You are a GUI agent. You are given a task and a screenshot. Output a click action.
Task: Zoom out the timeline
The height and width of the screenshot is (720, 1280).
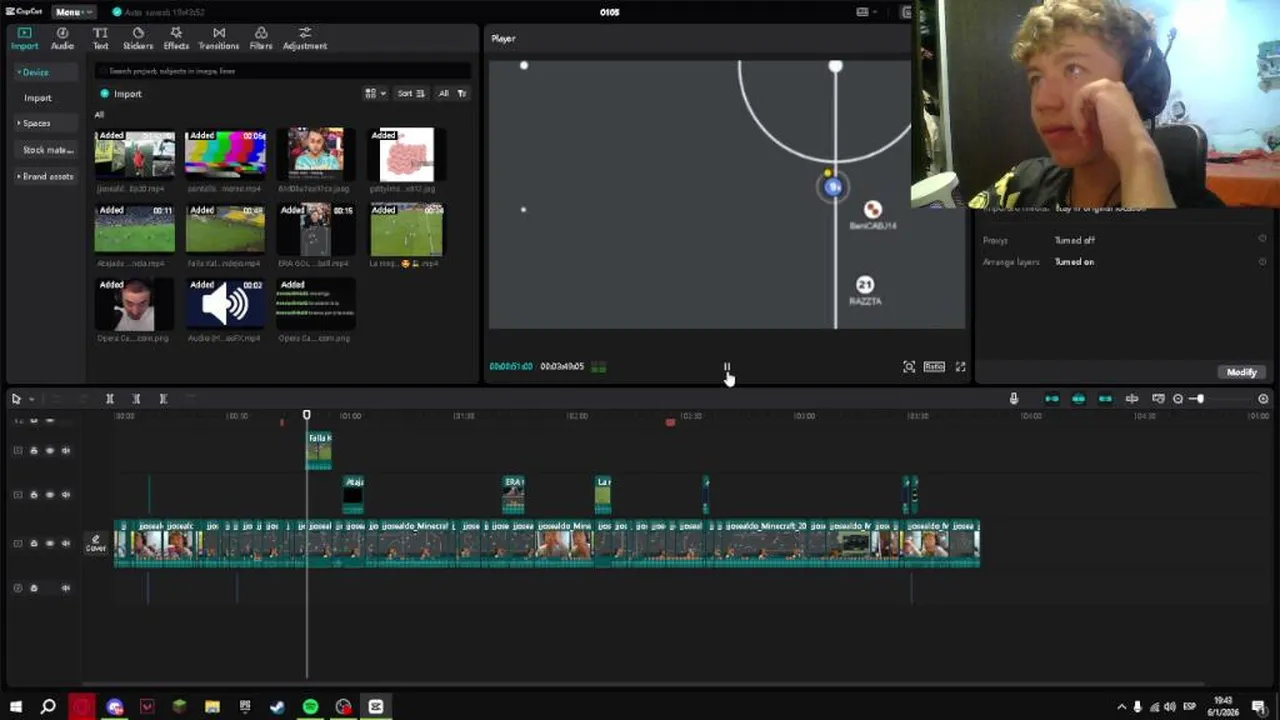click(x=1178, y=399)
